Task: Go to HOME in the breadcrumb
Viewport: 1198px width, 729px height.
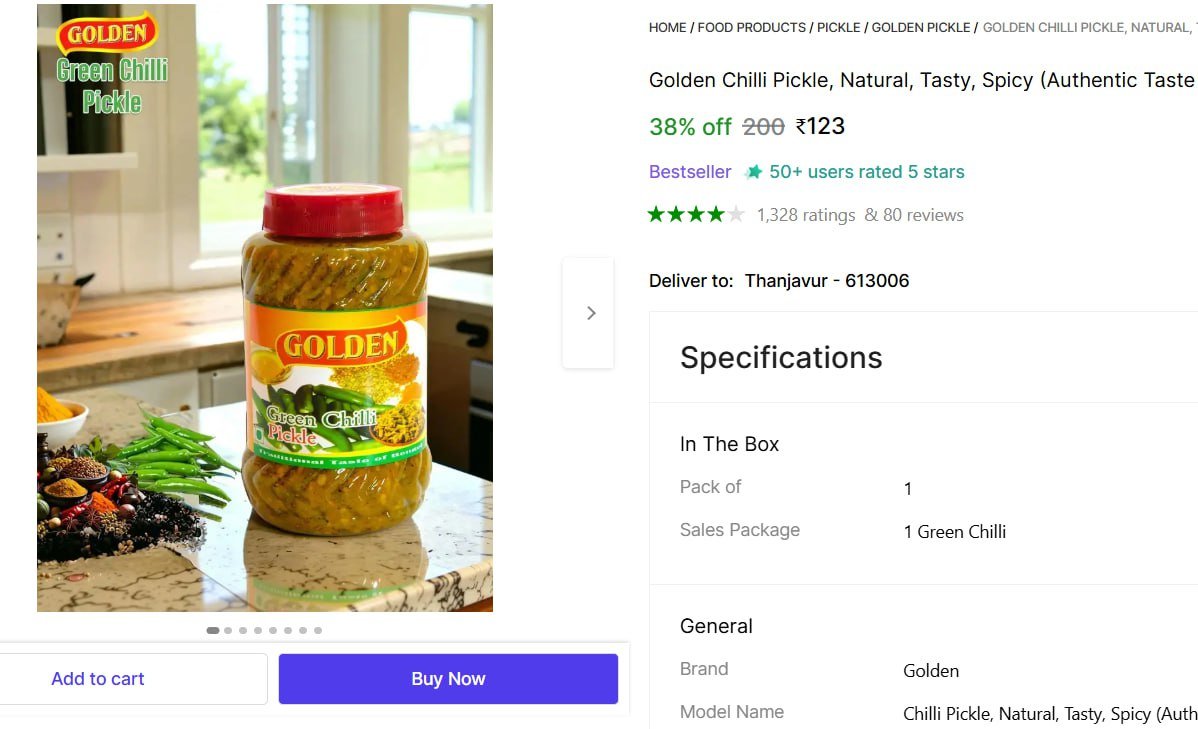Action: point(667,28)
